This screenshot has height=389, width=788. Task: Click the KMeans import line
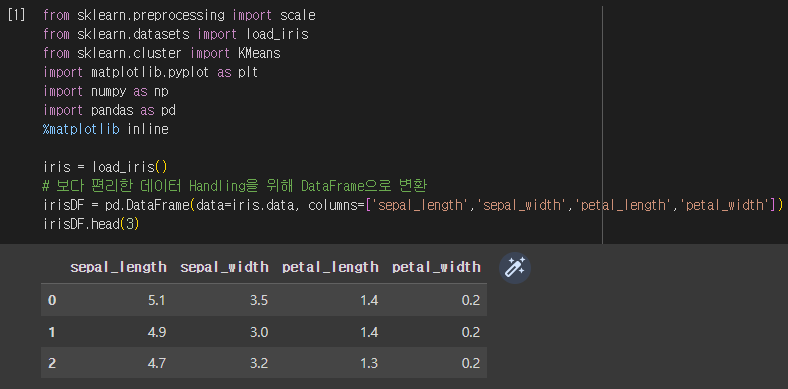(x=161, y=53)
